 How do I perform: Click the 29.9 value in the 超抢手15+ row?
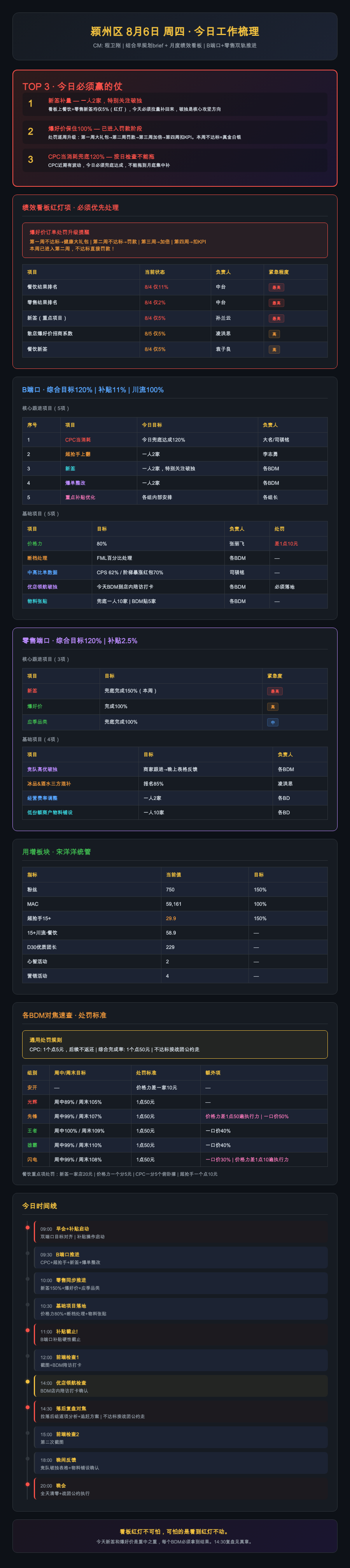[171, 919]
